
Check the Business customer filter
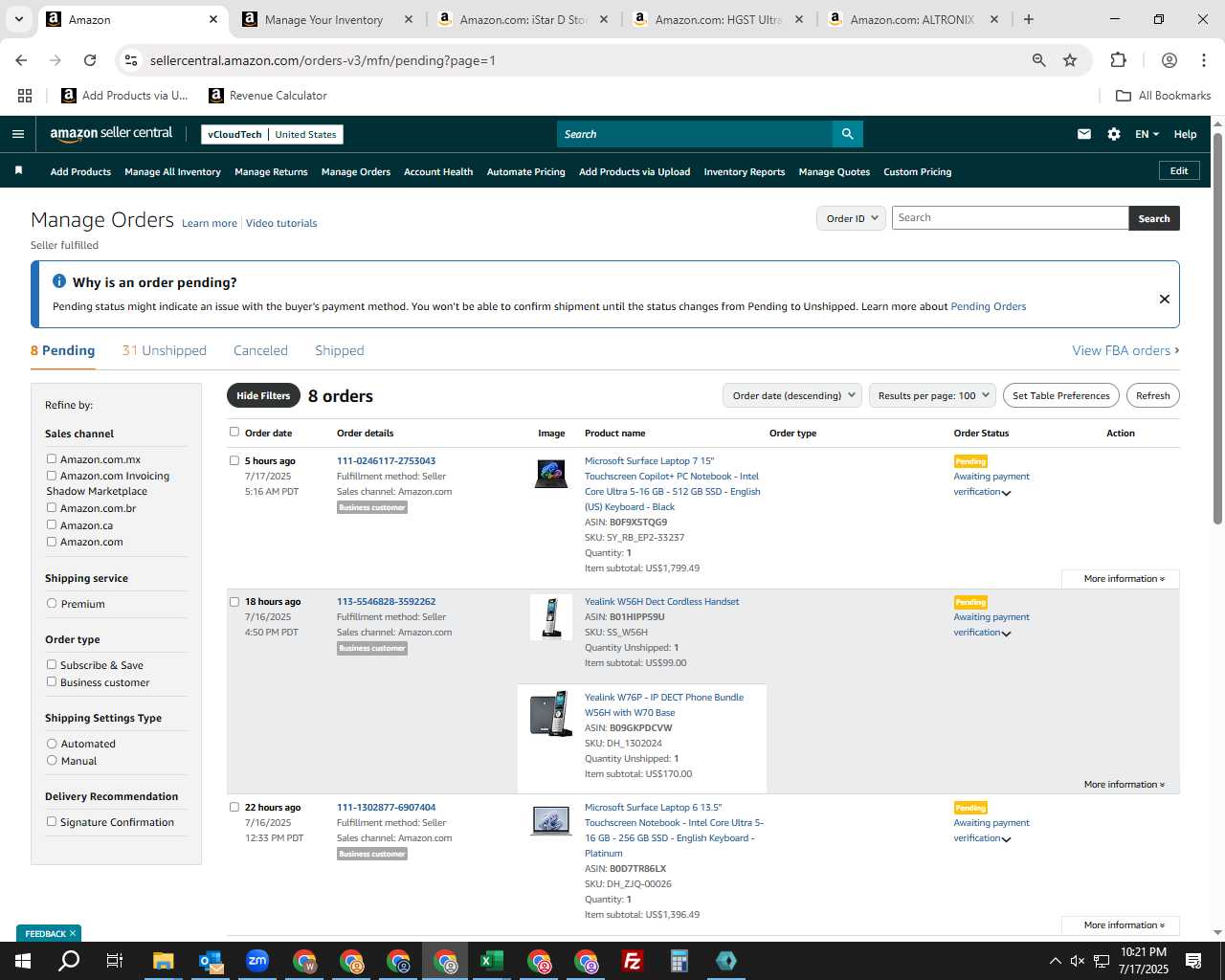[52, 681]
